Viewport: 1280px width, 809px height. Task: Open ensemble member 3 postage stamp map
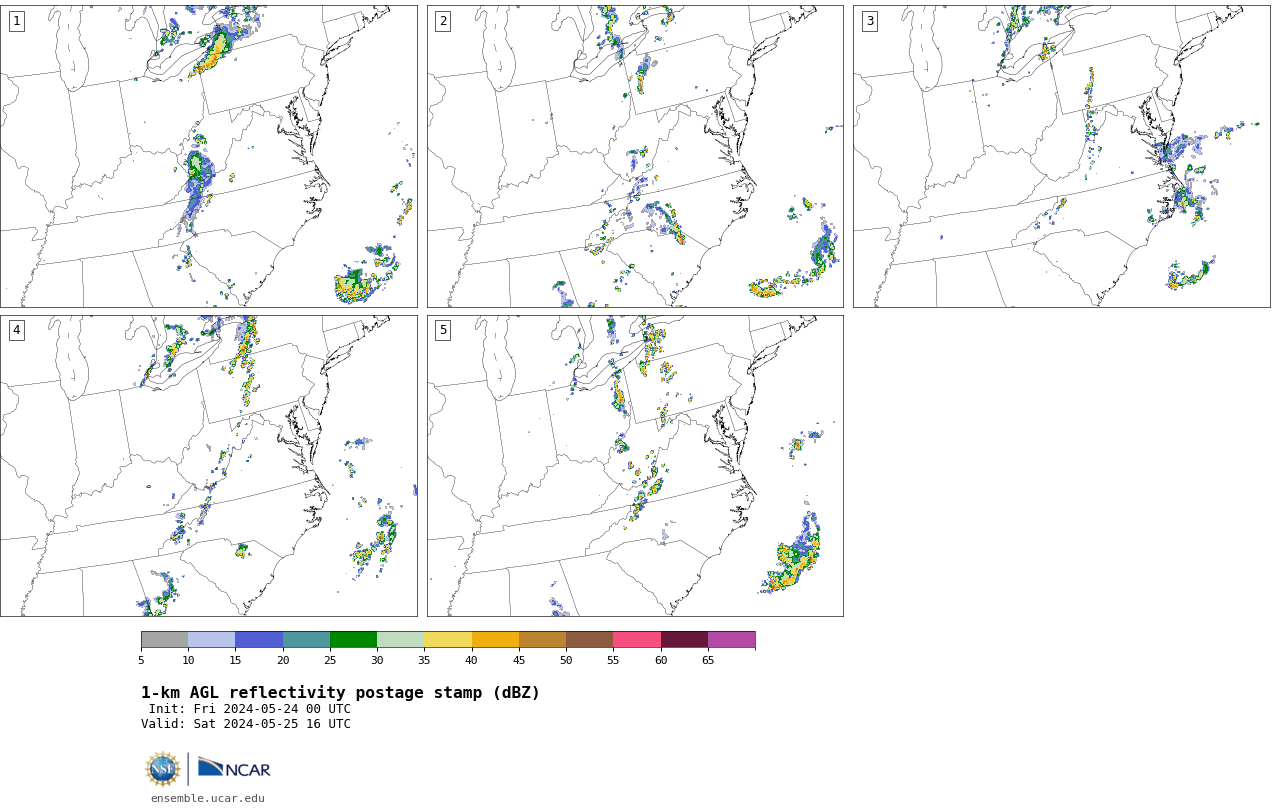tap(1061, 156)
